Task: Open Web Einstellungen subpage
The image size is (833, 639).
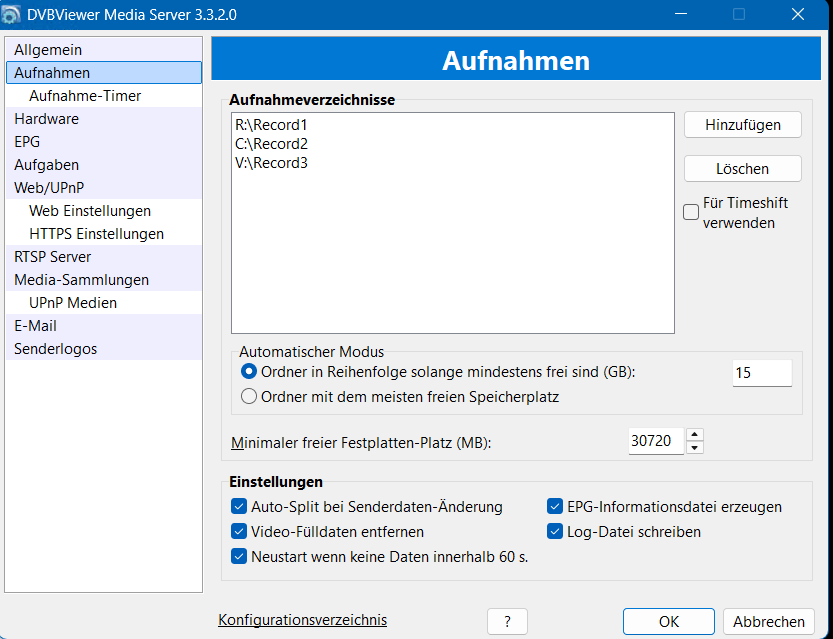Action: (104, 211)
